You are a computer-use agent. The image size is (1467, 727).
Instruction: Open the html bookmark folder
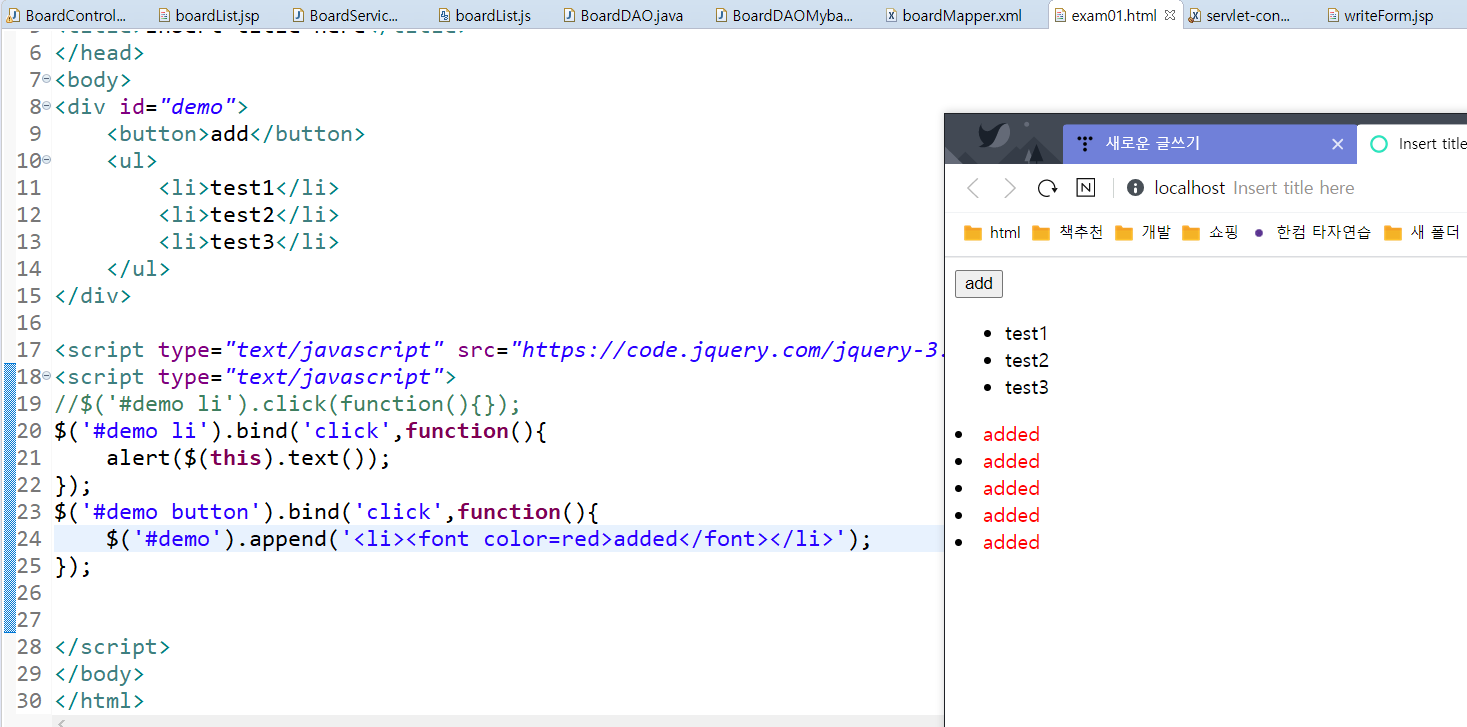(x=992, y=233)
